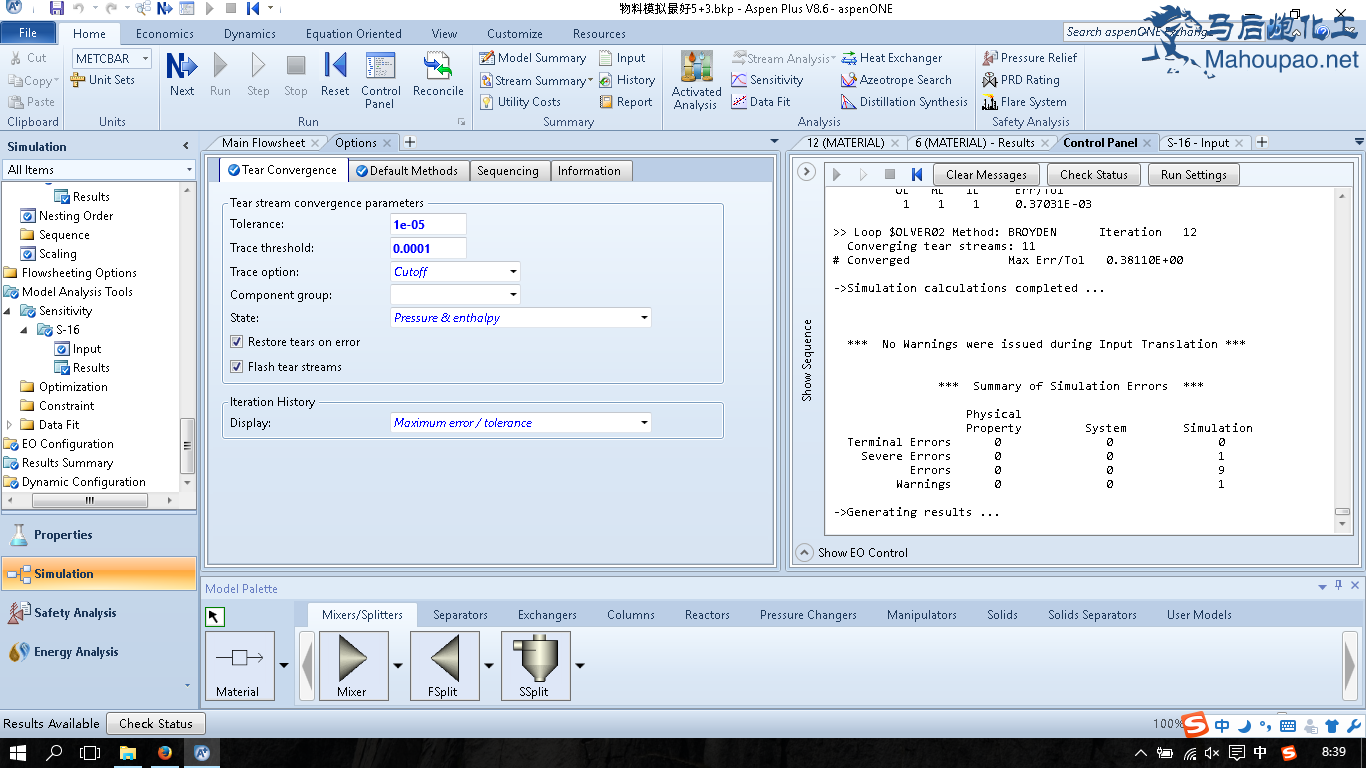Switch to the Equation Oriented ribbon tab
The width and height of the screenshot is (1366, 768).
coord(353,34)
